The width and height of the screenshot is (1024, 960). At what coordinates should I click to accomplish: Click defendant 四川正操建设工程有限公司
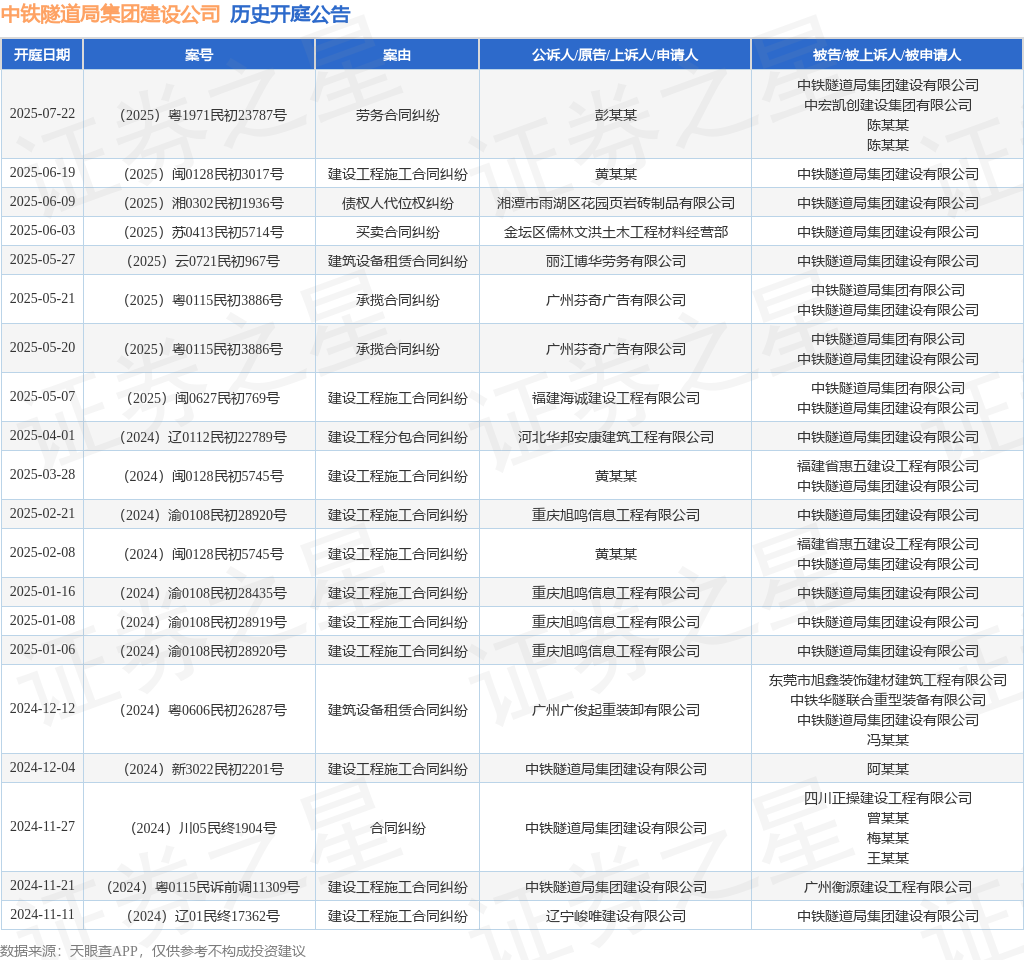click(888, 798)
